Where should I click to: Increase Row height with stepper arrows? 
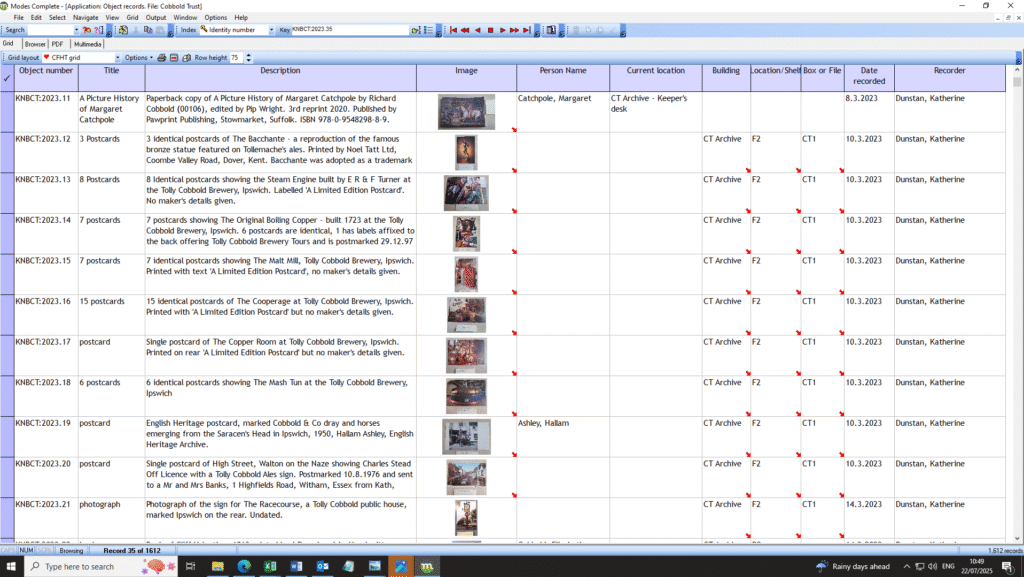[248, 55]
